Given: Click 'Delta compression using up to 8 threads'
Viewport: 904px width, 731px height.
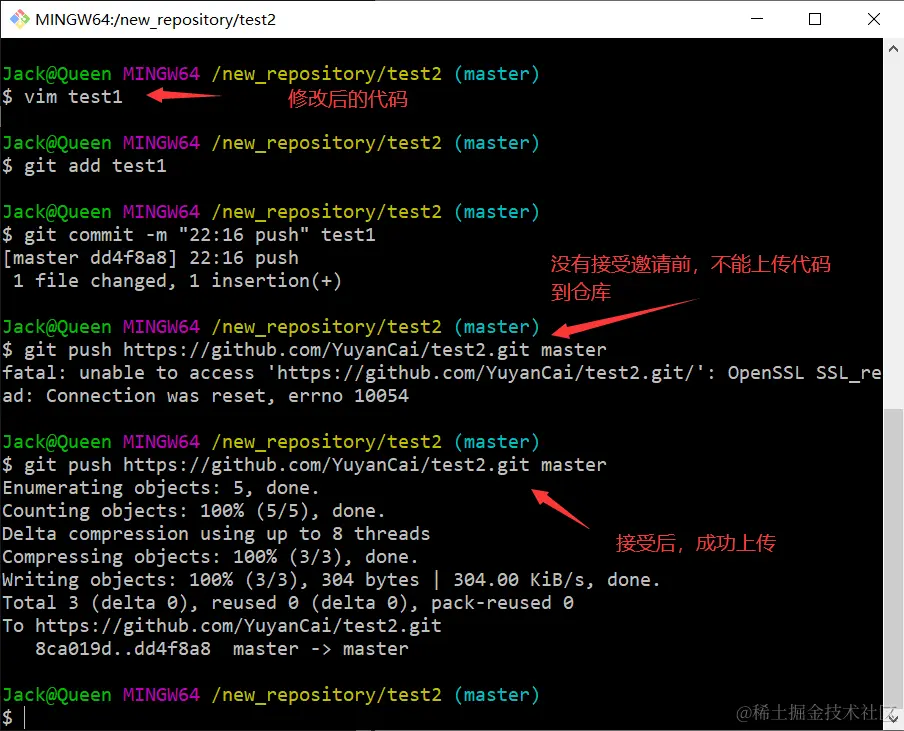Looking at the screenshot, I should 216,534.
